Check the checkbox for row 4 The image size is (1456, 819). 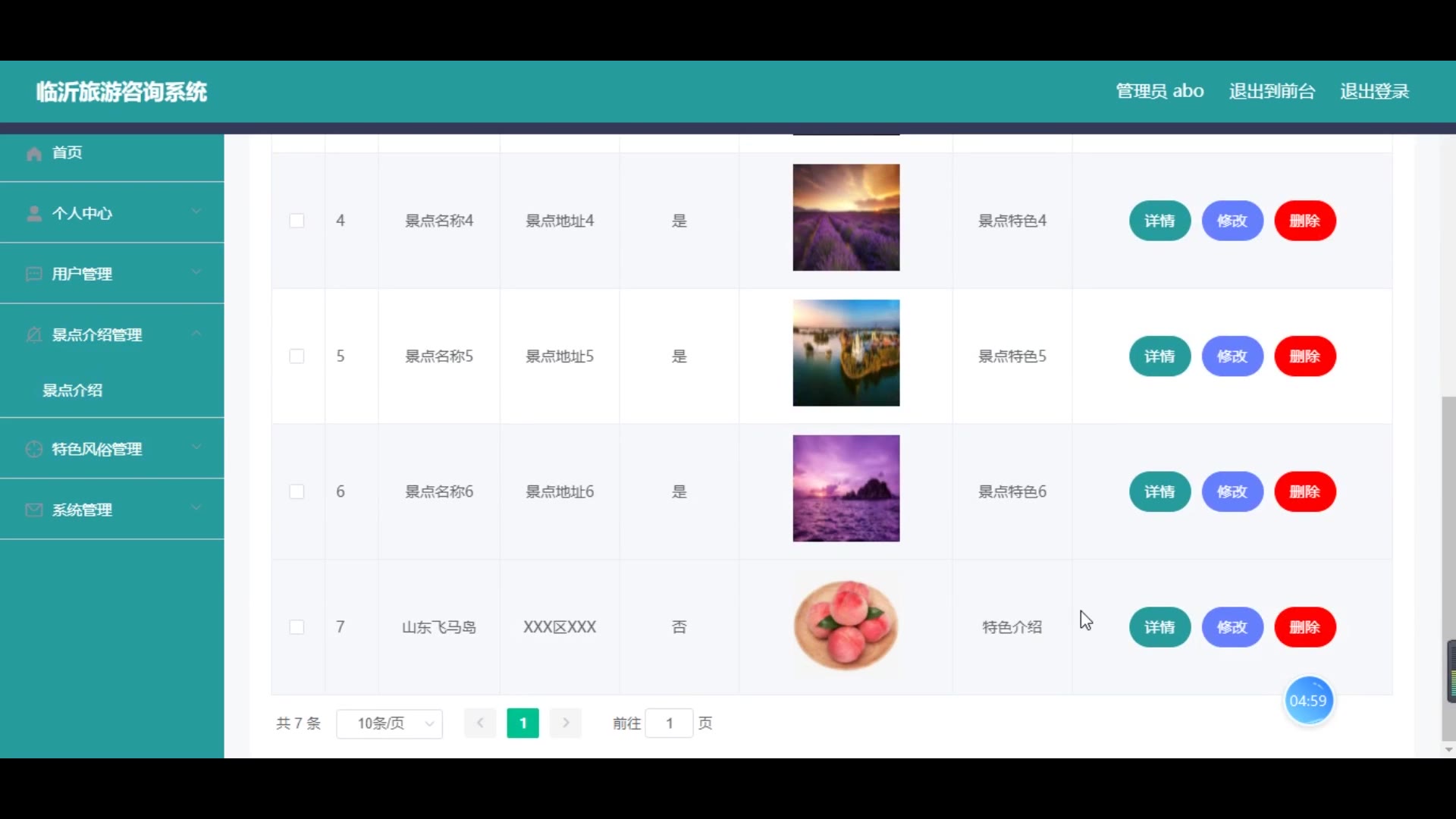[x=297, y=221]
